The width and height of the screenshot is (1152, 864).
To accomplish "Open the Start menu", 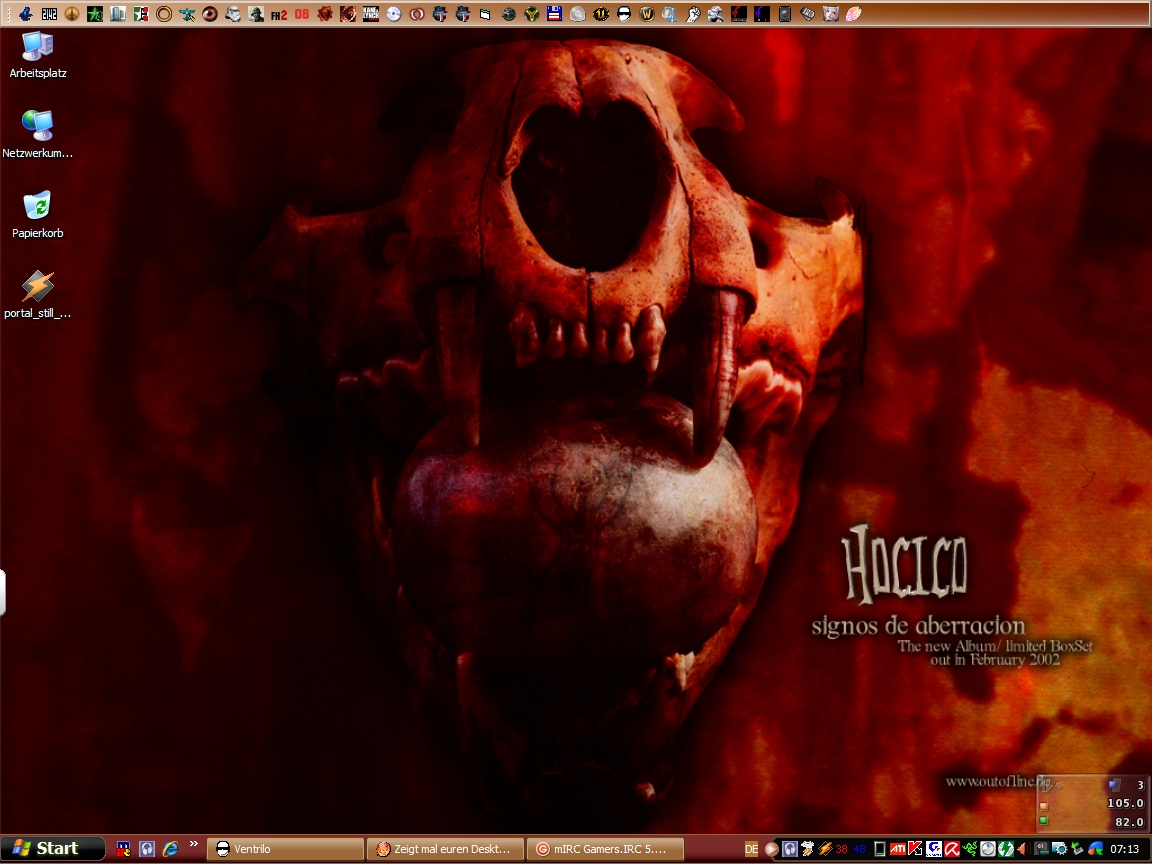I will [x=51, y=849].
